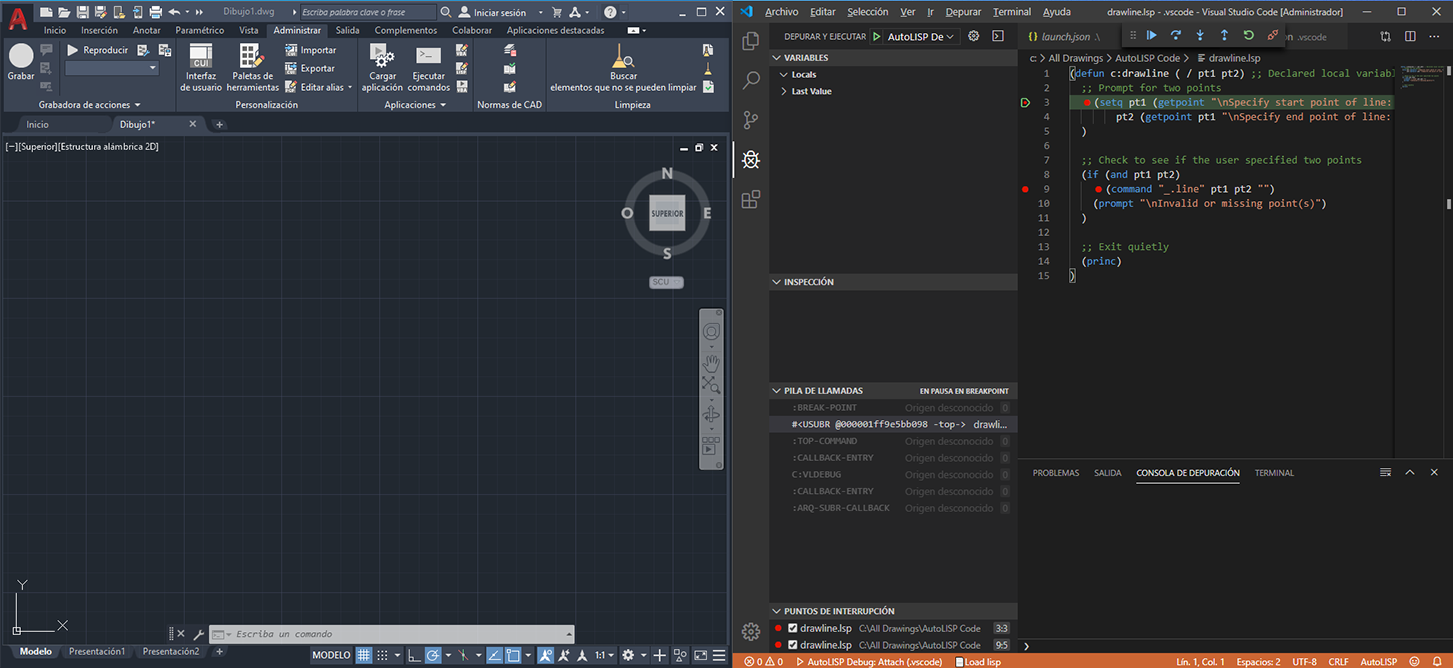Switch to Presentación1 layout tab
1453x668 pixels.
point(97,652)
